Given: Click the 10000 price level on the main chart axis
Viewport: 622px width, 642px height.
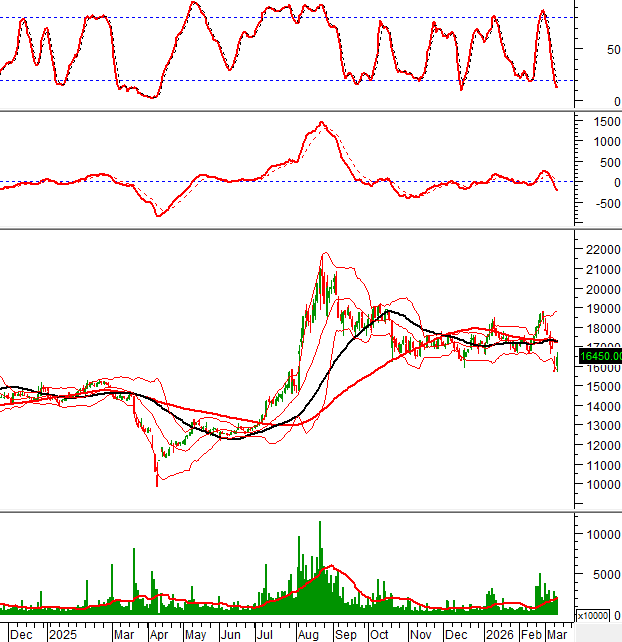Looking at the screenshot, I should [598, 485].
